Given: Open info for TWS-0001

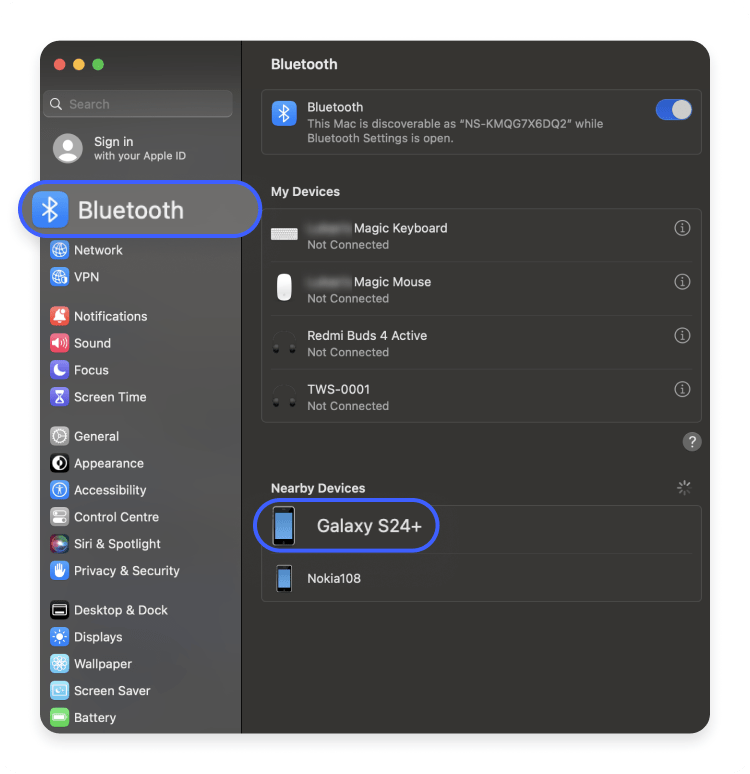Looking at the screenshot, I should (682, 389).
